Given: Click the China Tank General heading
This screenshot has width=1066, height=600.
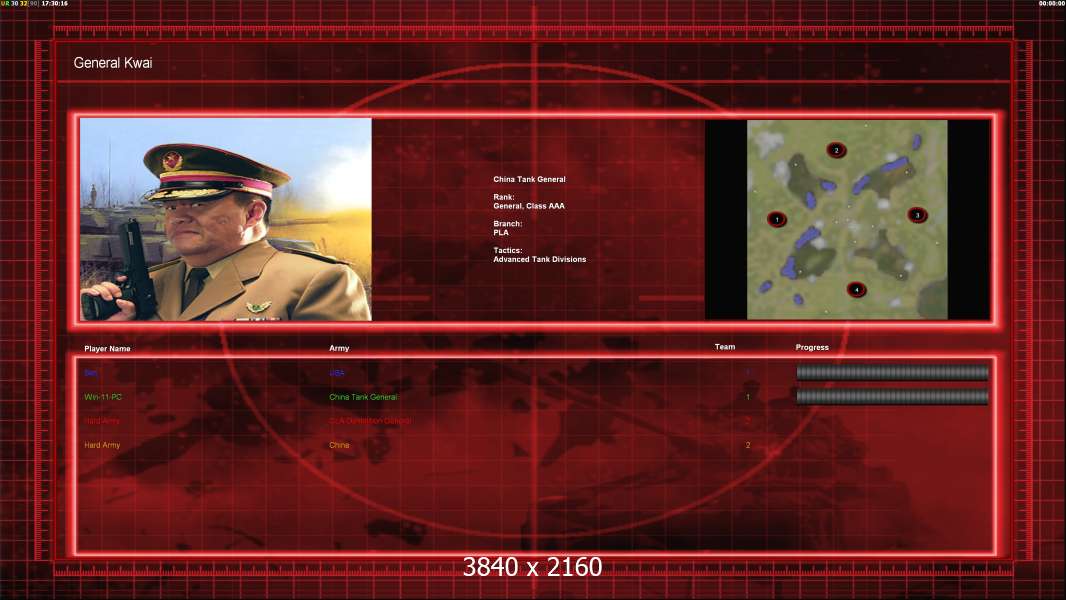Looking at the screenshot, I should 529,179.
